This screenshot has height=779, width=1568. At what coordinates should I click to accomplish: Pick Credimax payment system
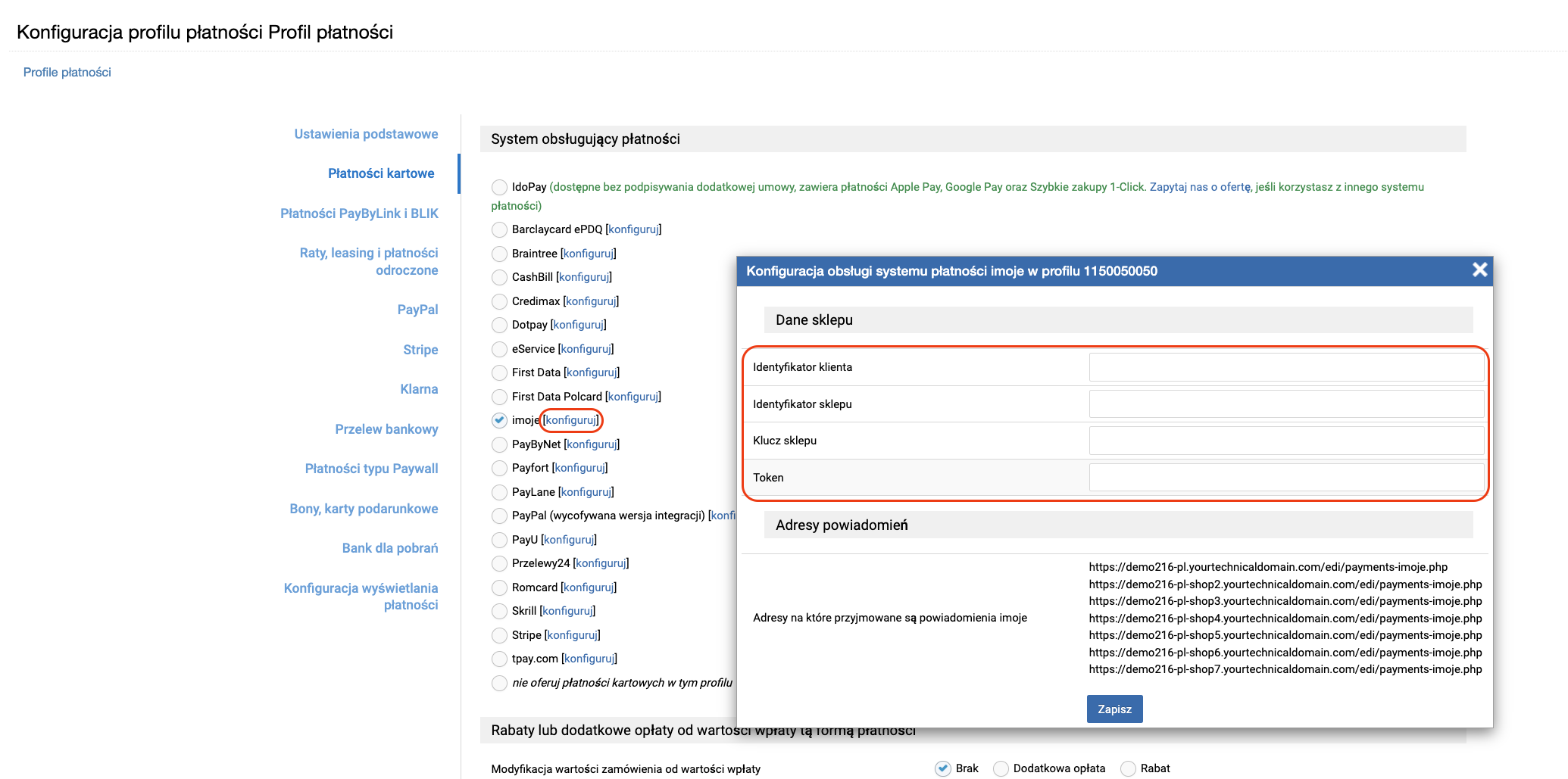point(499,301)
